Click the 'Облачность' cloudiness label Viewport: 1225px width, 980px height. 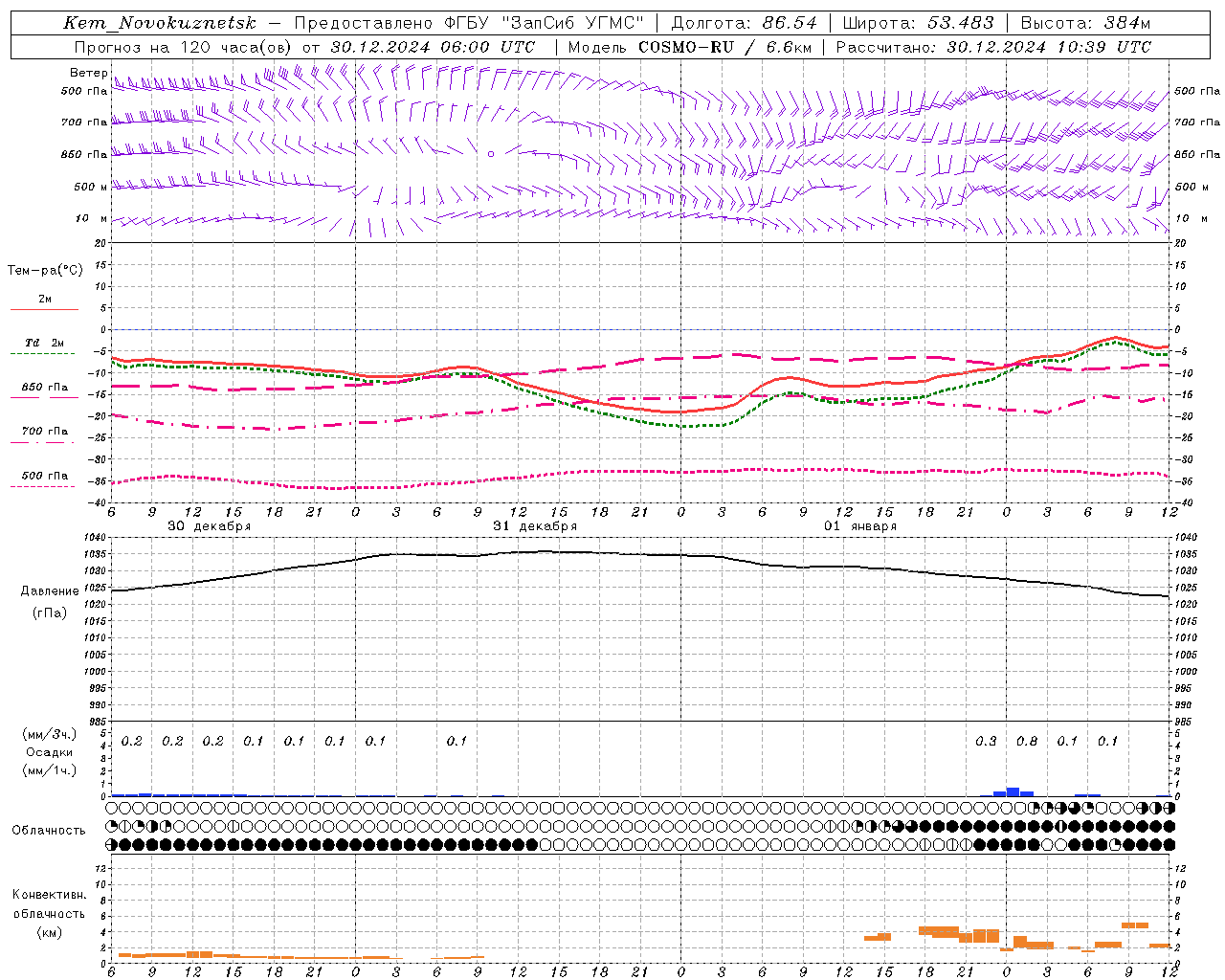coord(49,831)
